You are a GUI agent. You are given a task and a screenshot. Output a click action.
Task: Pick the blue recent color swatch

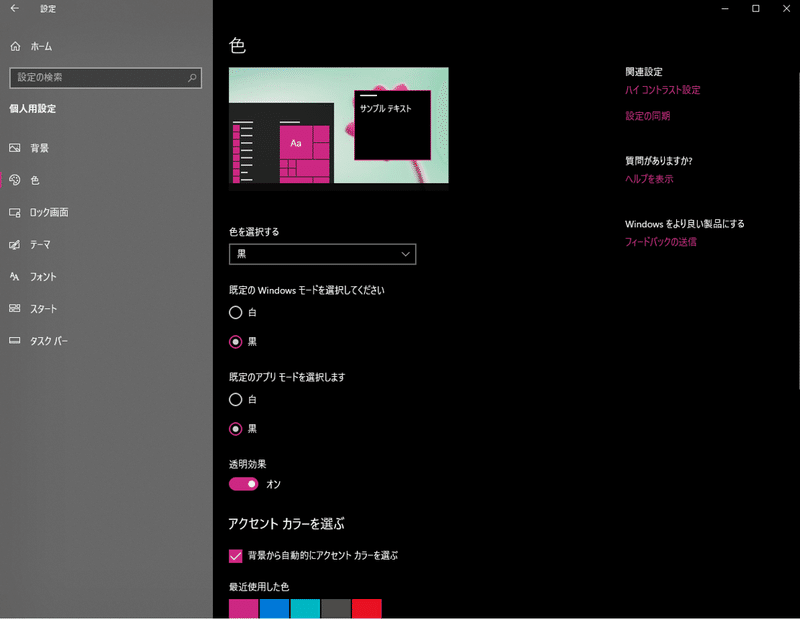[x=274, y=609]
